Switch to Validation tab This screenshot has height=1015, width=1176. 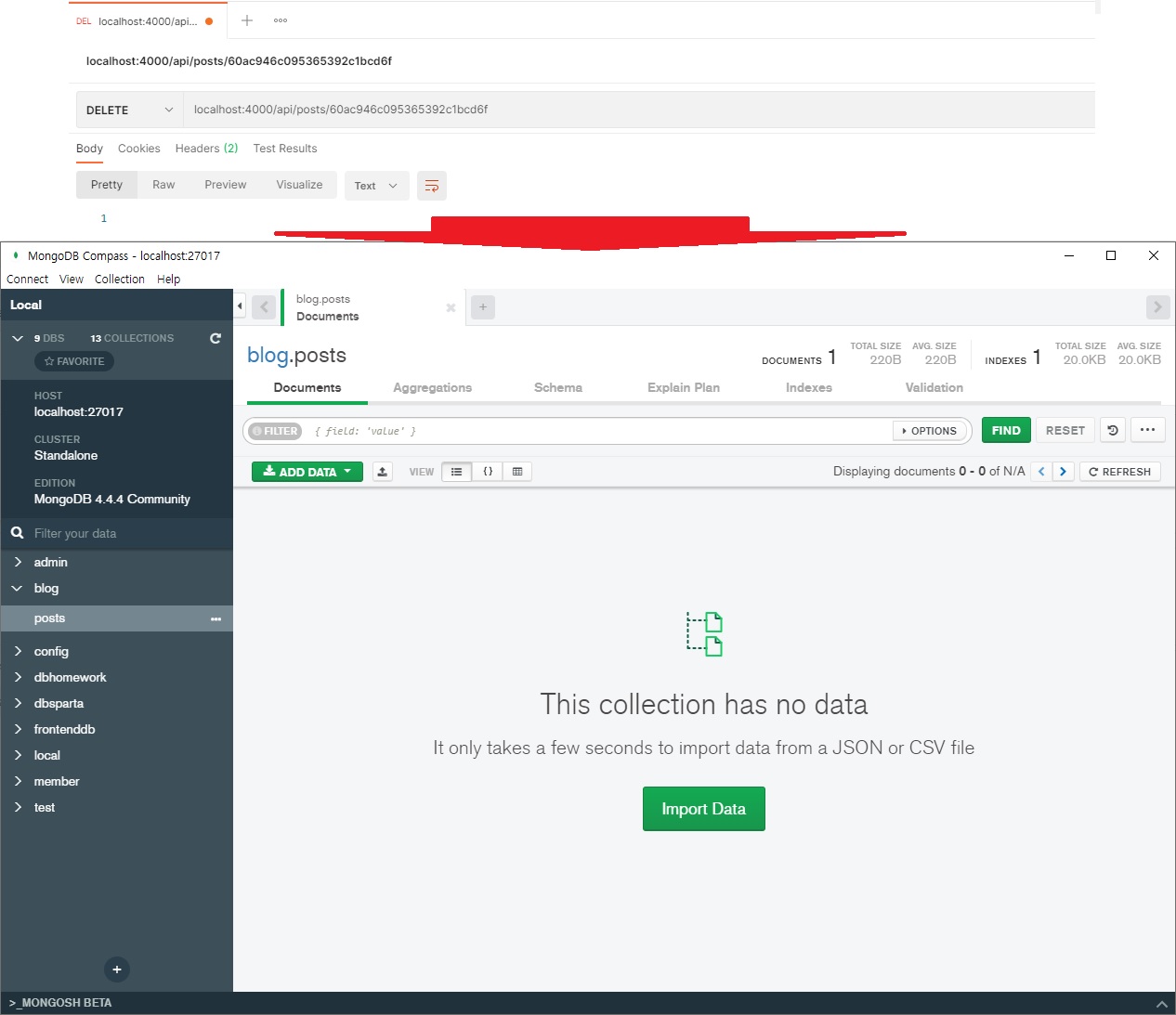[x=934, y=387]
